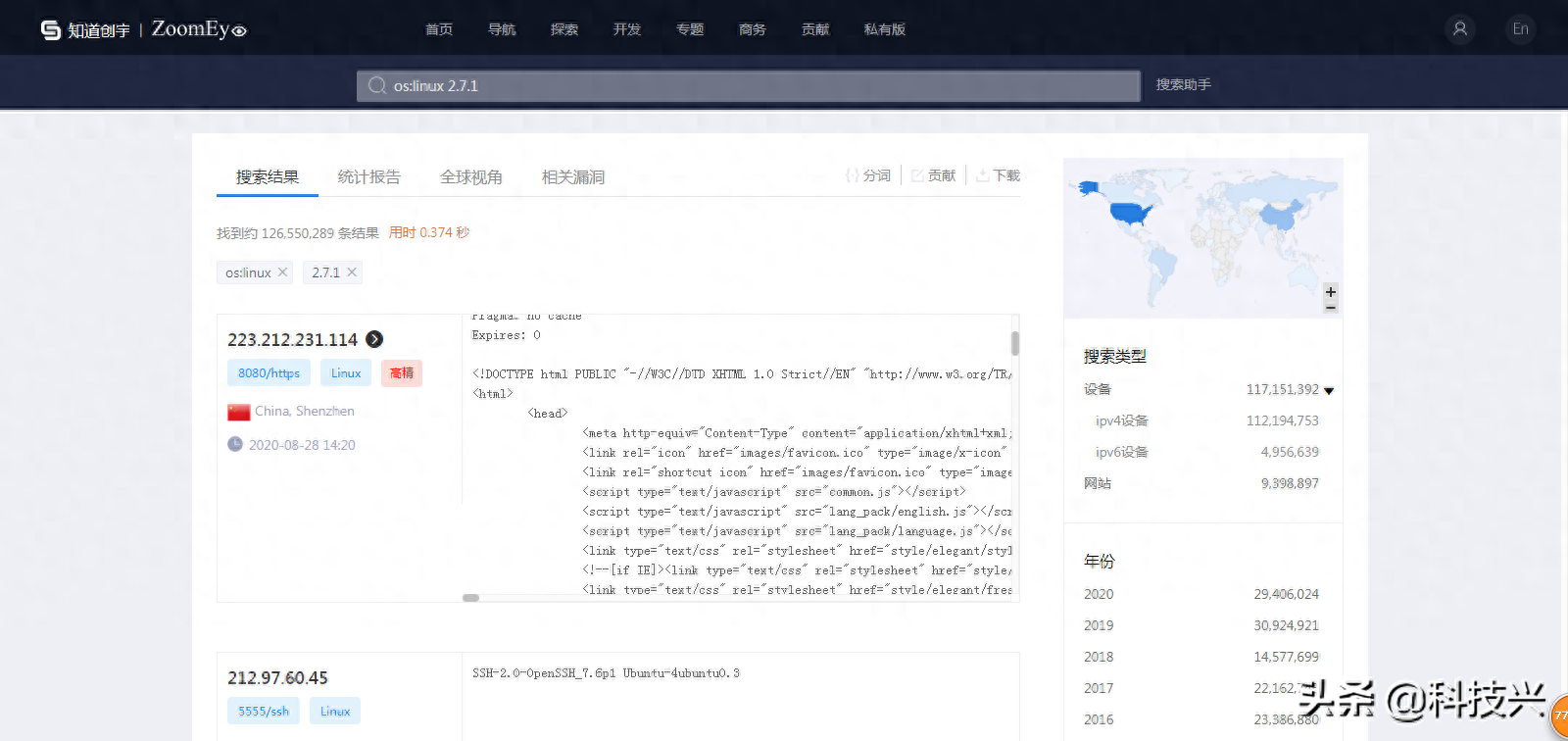1568x741 pixels.
Task: Click 找到约 126,550,289 条结果 text
Action: [298, 233]
